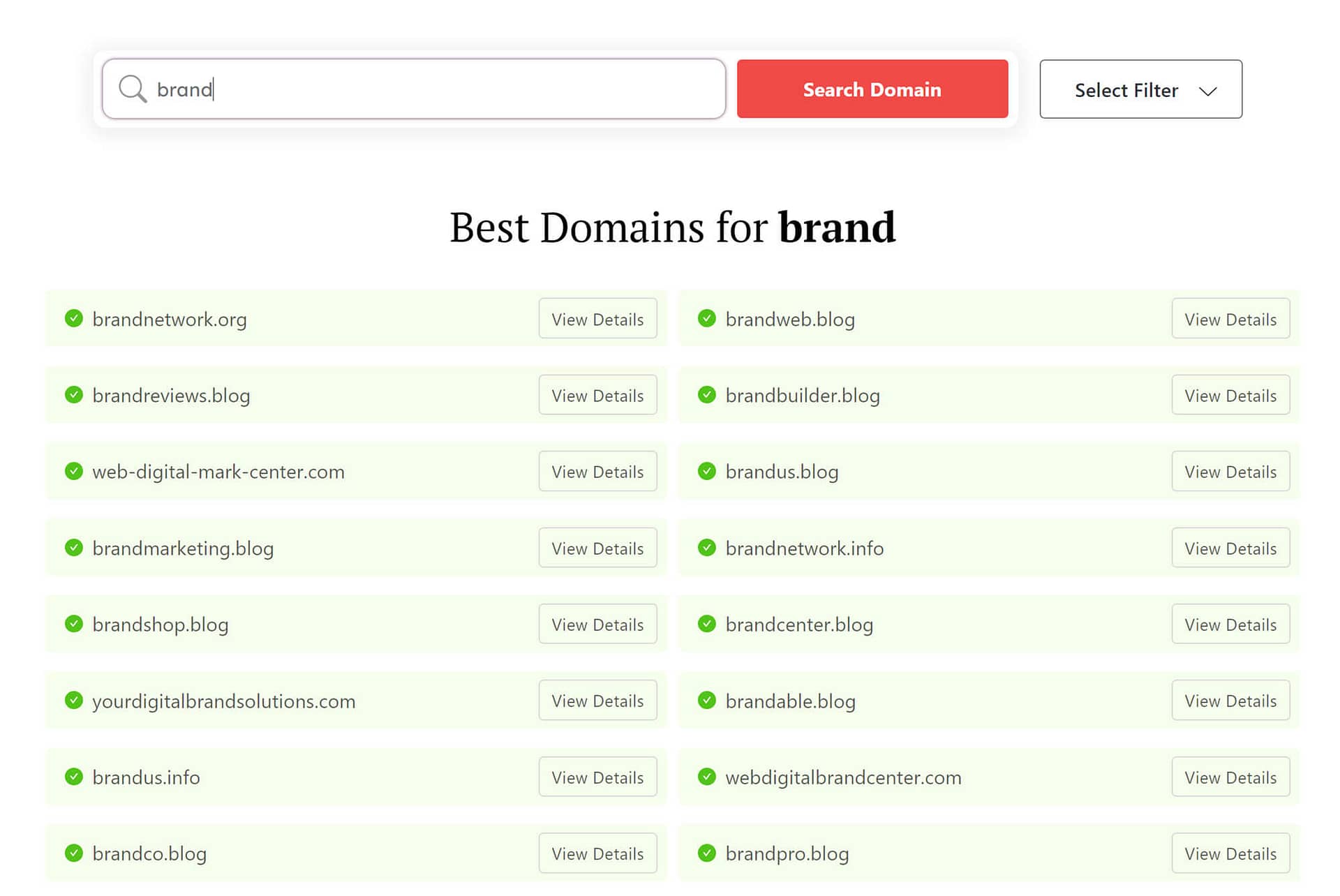The width and height of the screenshot is (1340, 896).
Task: Click the green checkmark icon for brandweb.blog
Action: tap(707, 318)
